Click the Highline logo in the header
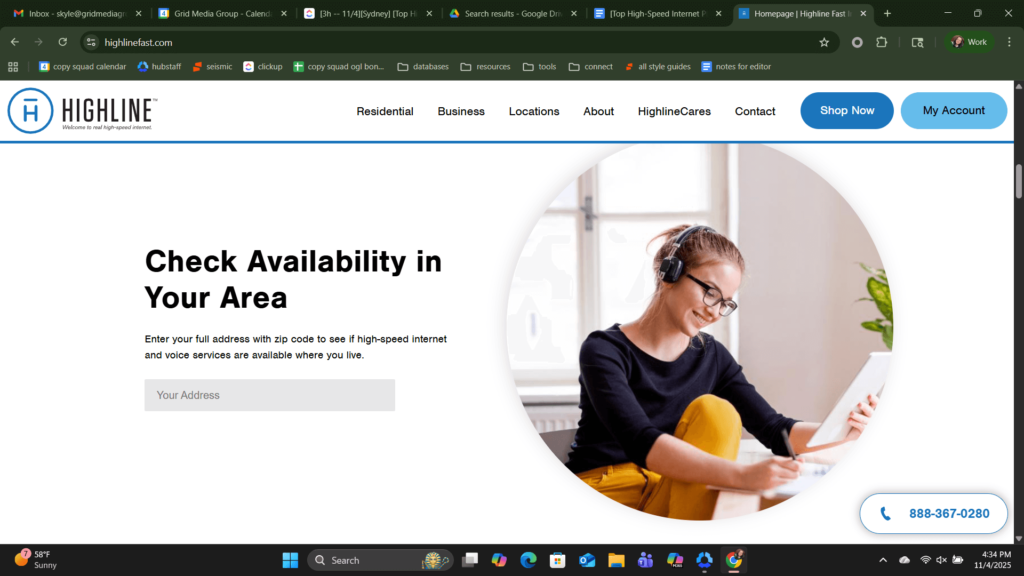1024x576 pixels. (x=82, y=111)
